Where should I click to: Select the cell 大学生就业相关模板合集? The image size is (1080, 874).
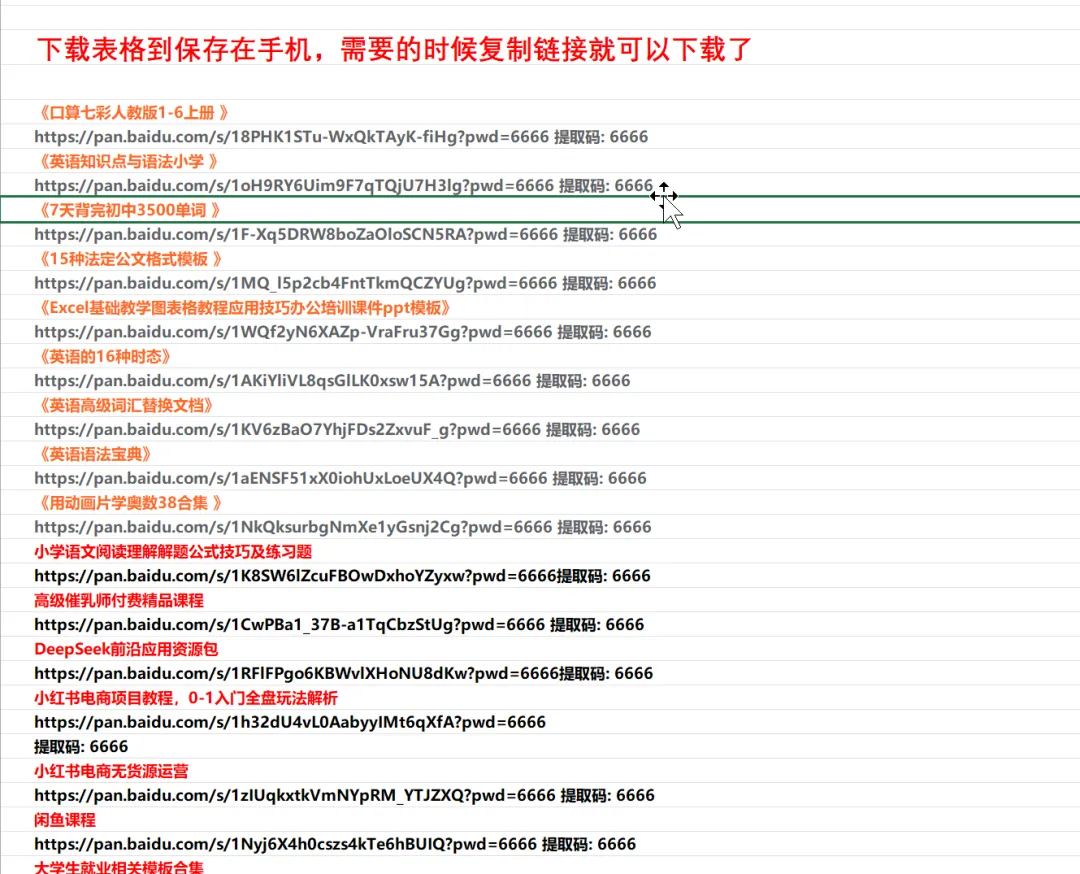118,867
